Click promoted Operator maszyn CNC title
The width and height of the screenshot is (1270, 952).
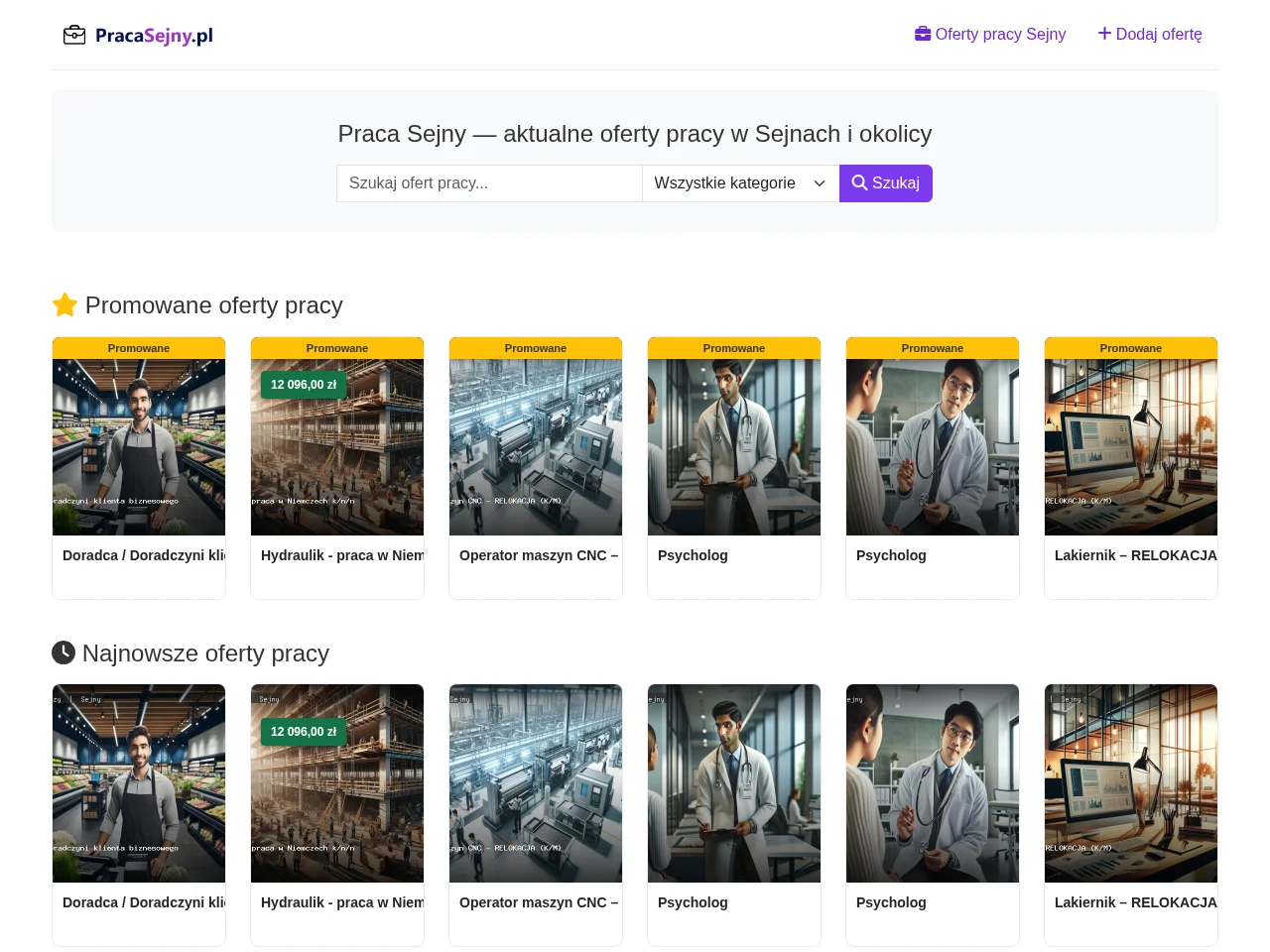point(539,555)
